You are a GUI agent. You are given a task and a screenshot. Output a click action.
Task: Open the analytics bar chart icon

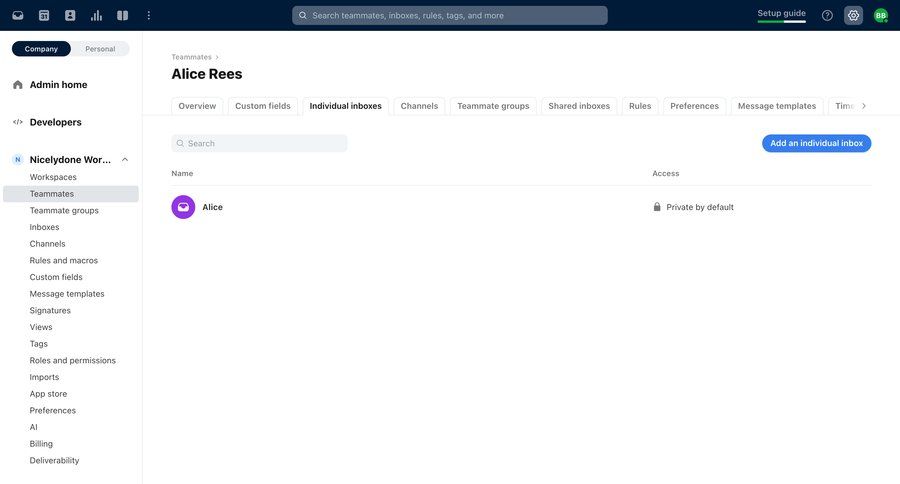coord(96,16)
